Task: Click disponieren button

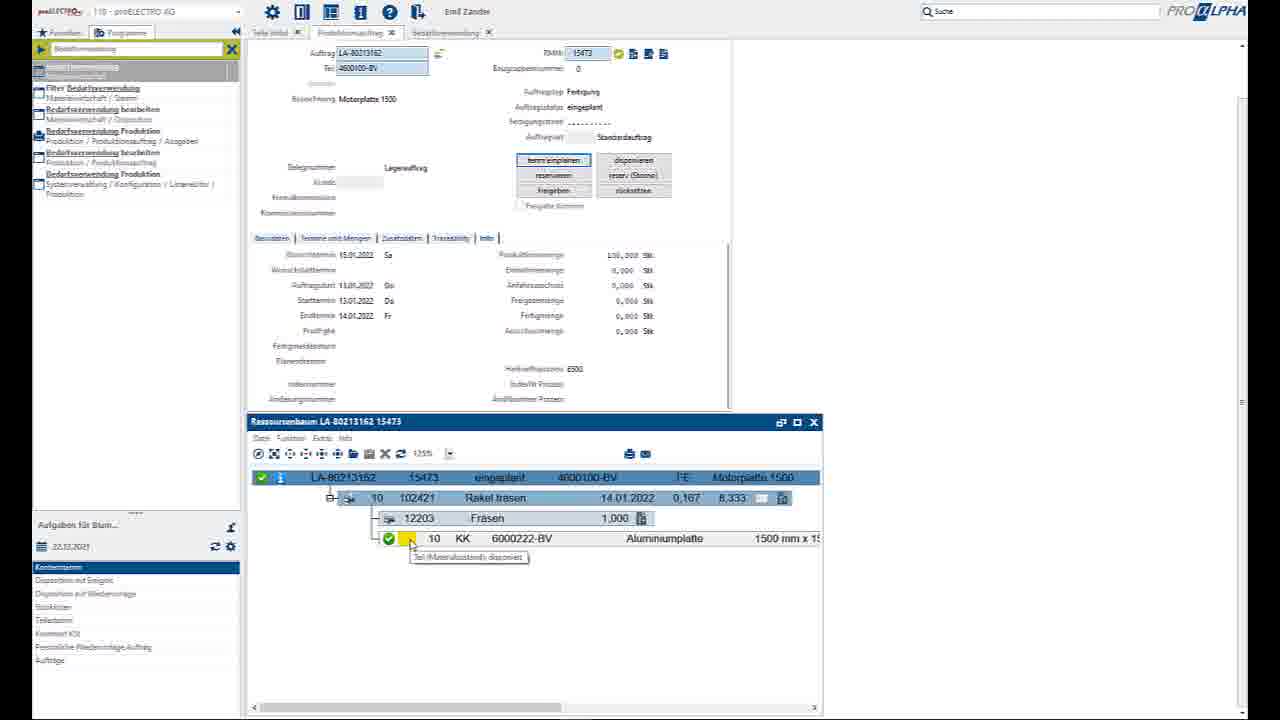Action: [634, 160]
